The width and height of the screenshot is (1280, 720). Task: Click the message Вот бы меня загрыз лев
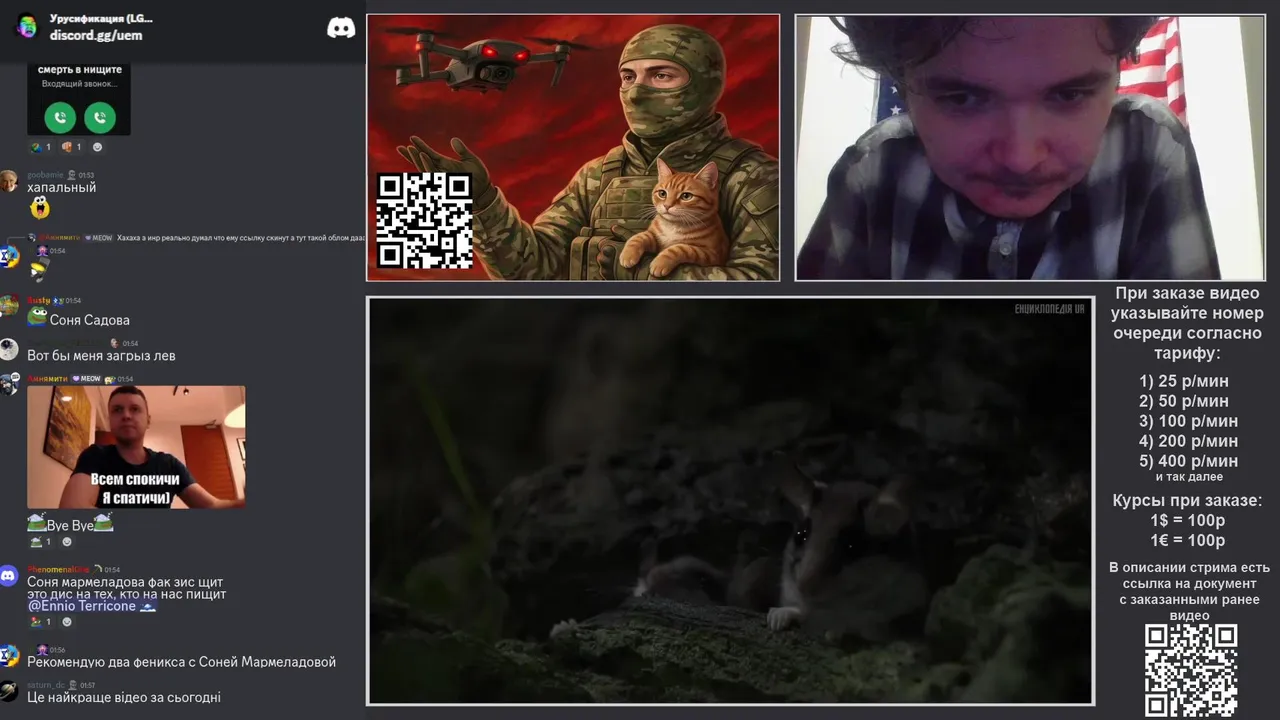pyautogui.click(x=101, y=355)
